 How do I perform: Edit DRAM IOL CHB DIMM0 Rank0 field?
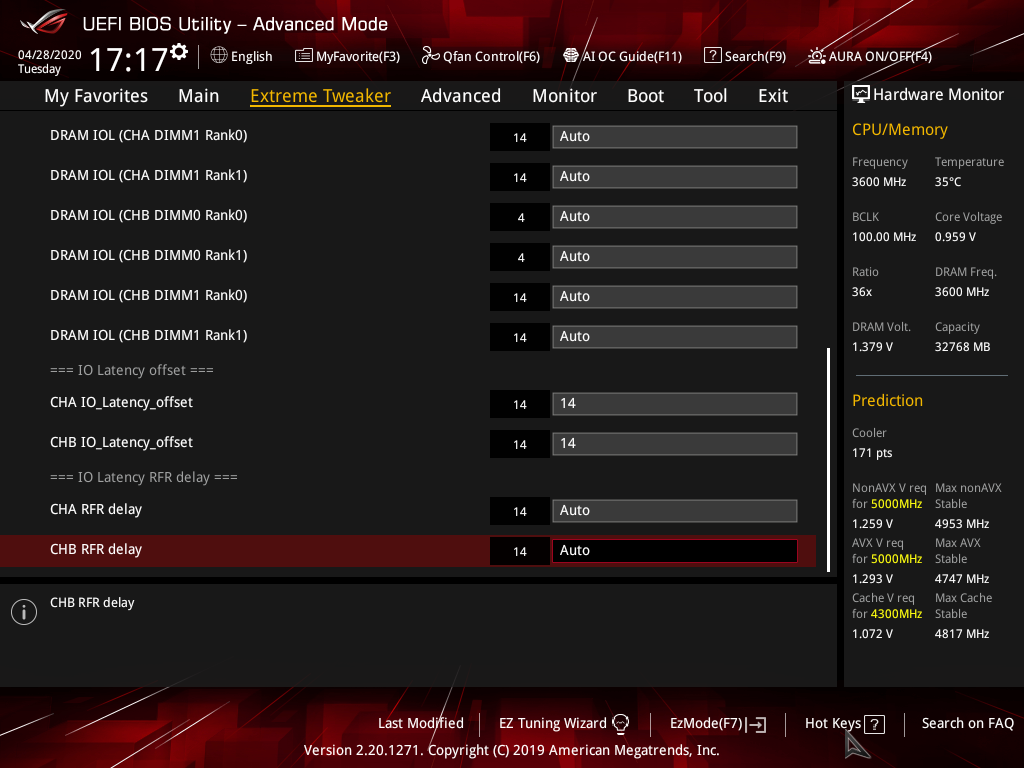point(675,217)
